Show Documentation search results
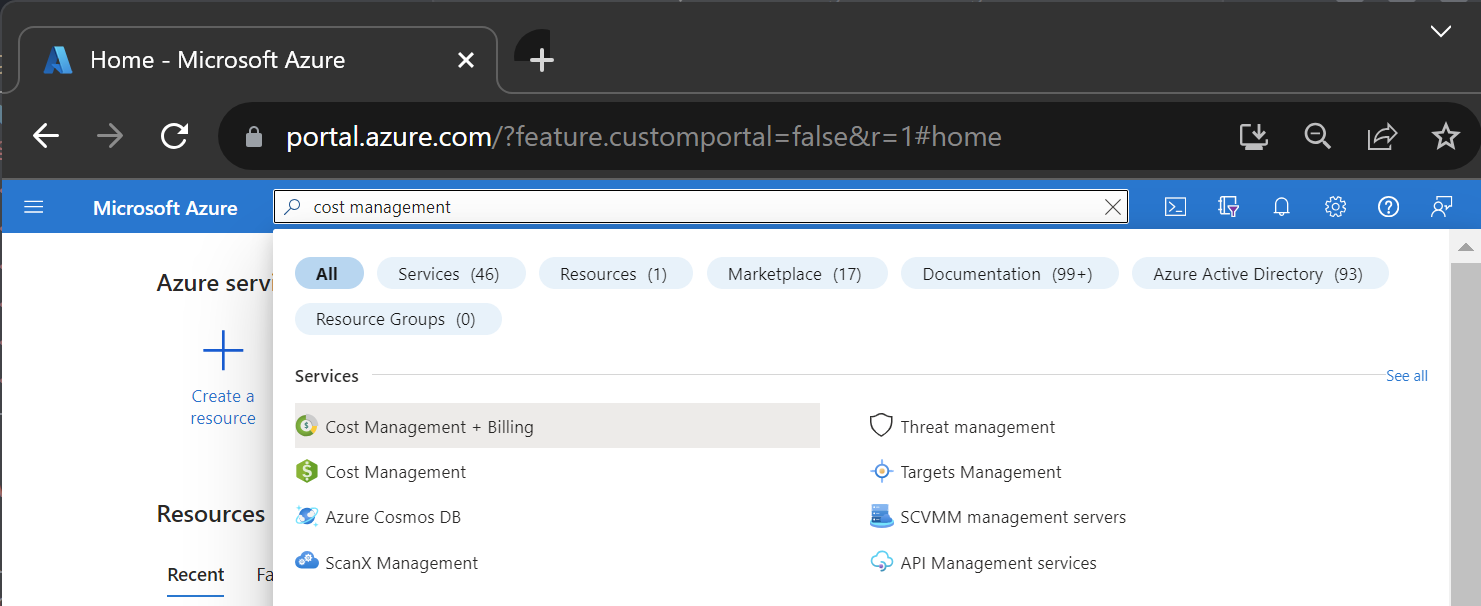Viewport: 1481px width, 606px height. pos(1007,274)
